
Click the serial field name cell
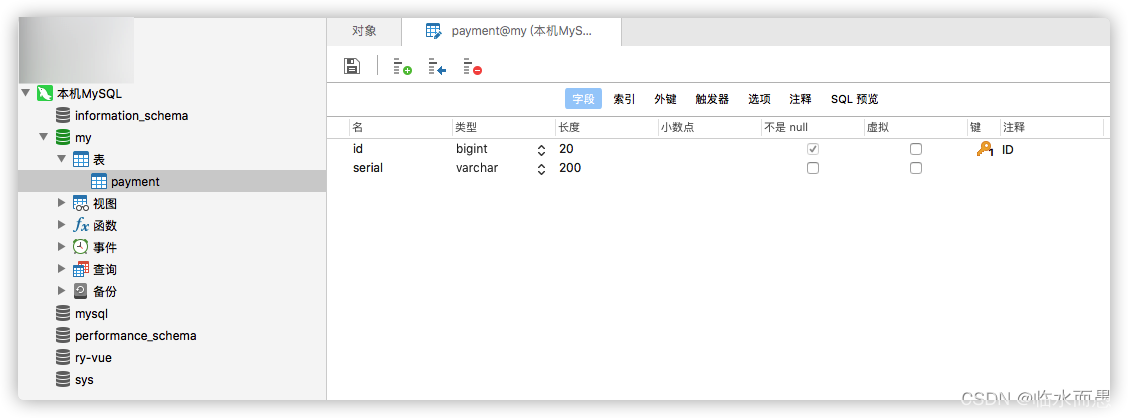pyautogui.click(x=401, y=168)
